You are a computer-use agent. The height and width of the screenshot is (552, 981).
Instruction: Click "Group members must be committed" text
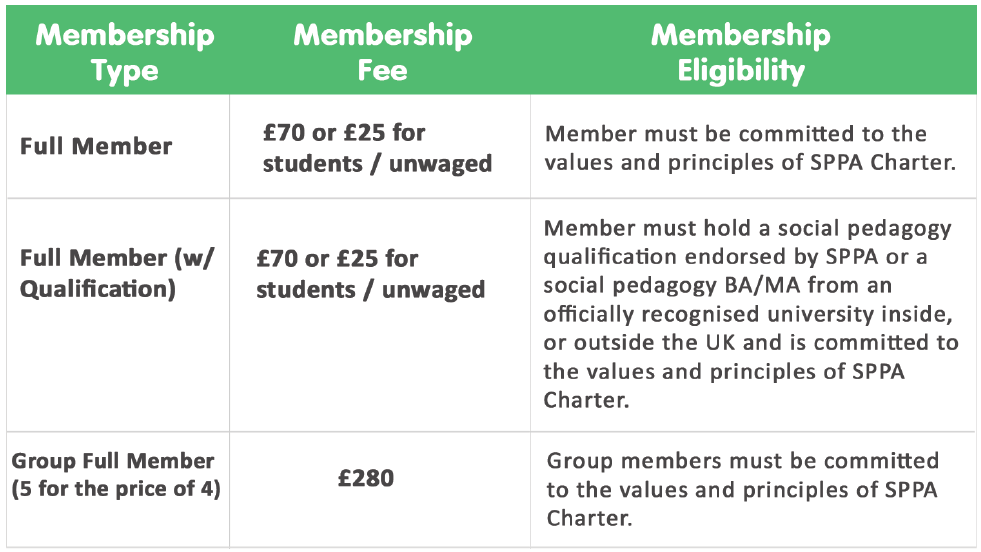coord(743,461)
